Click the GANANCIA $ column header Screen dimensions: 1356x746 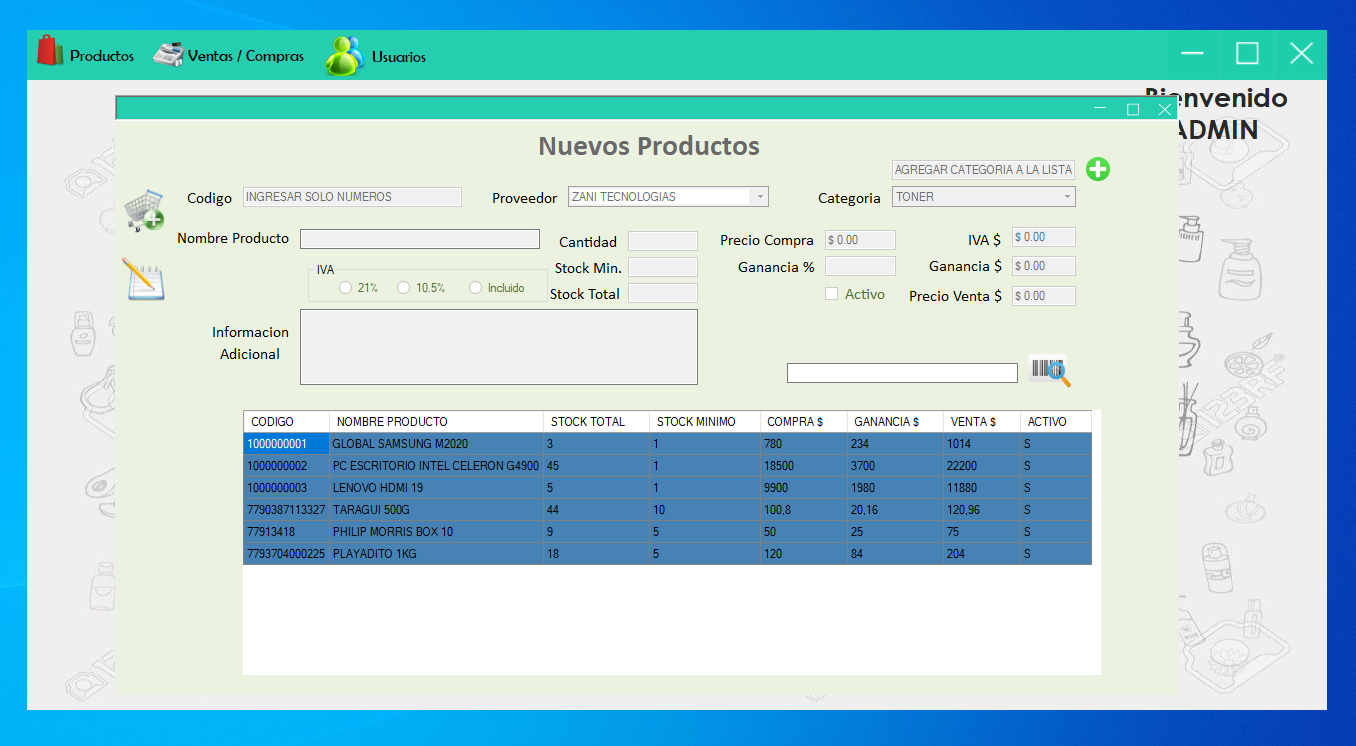(x=895, y=422)
